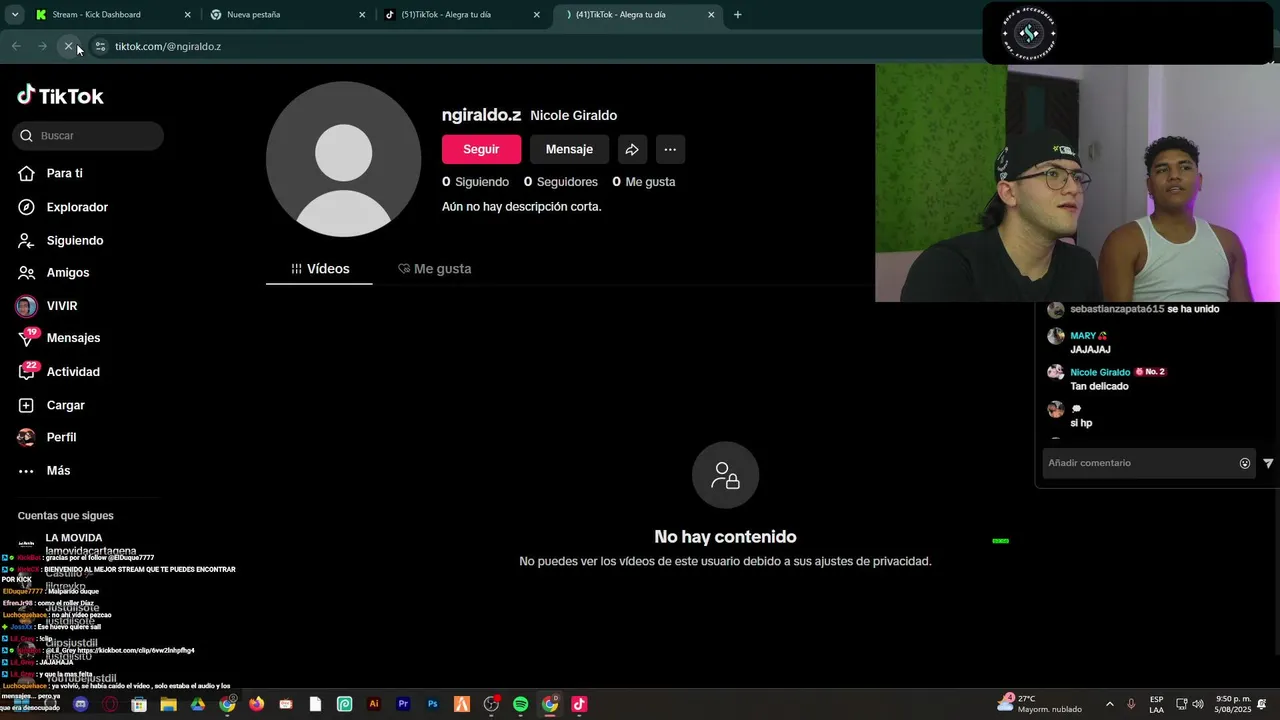The image size is (1280, 720).
Task: Stop loading the page
Action: tap(68, 46)
